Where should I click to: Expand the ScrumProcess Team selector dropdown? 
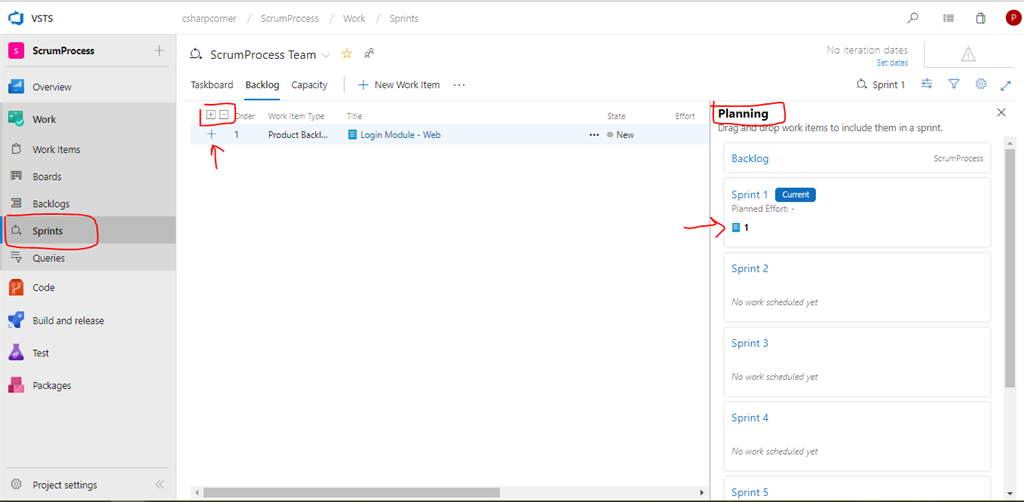click(x=325, y=55)
